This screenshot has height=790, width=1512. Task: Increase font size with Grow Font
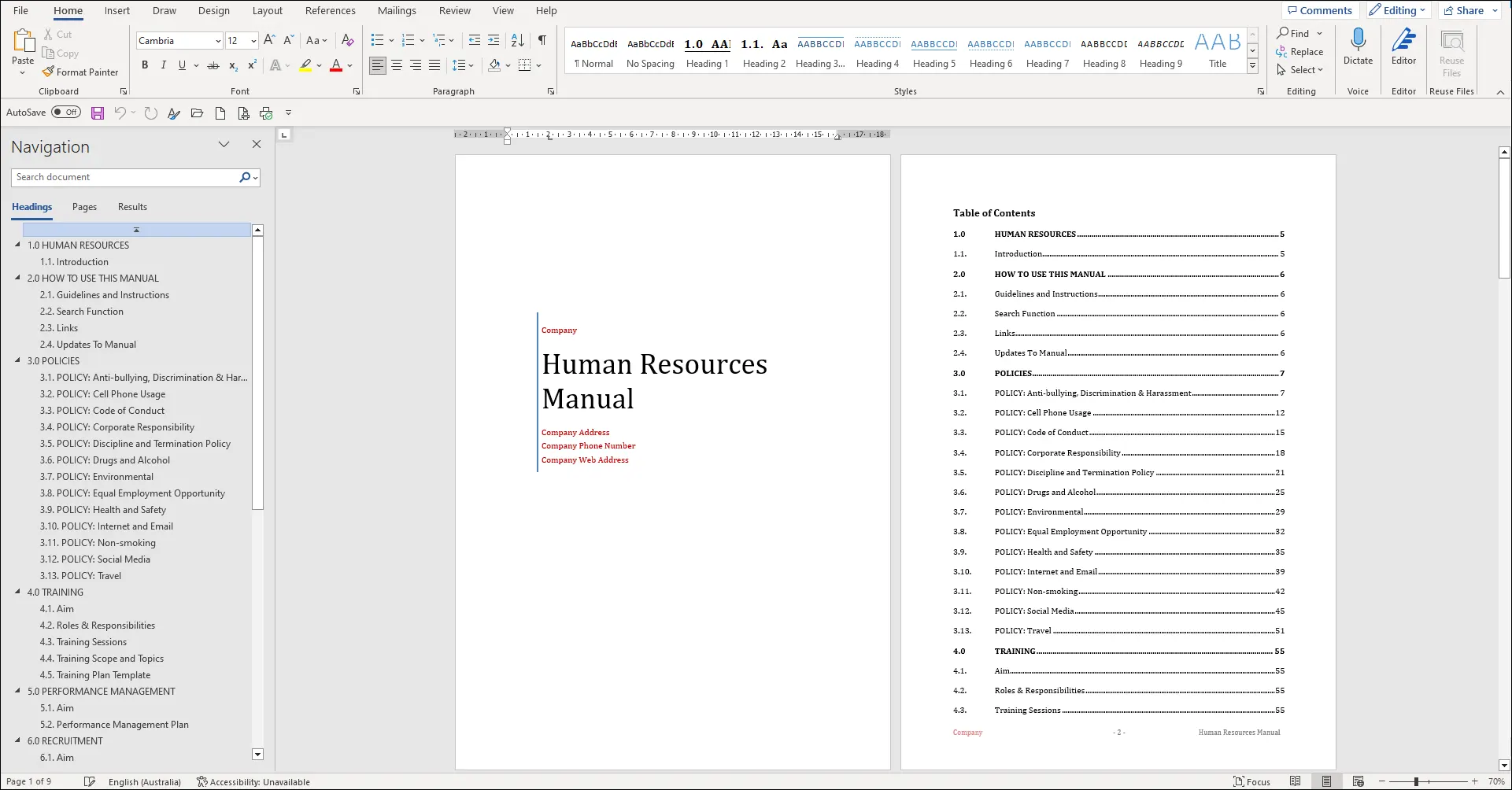pos(269,40)
